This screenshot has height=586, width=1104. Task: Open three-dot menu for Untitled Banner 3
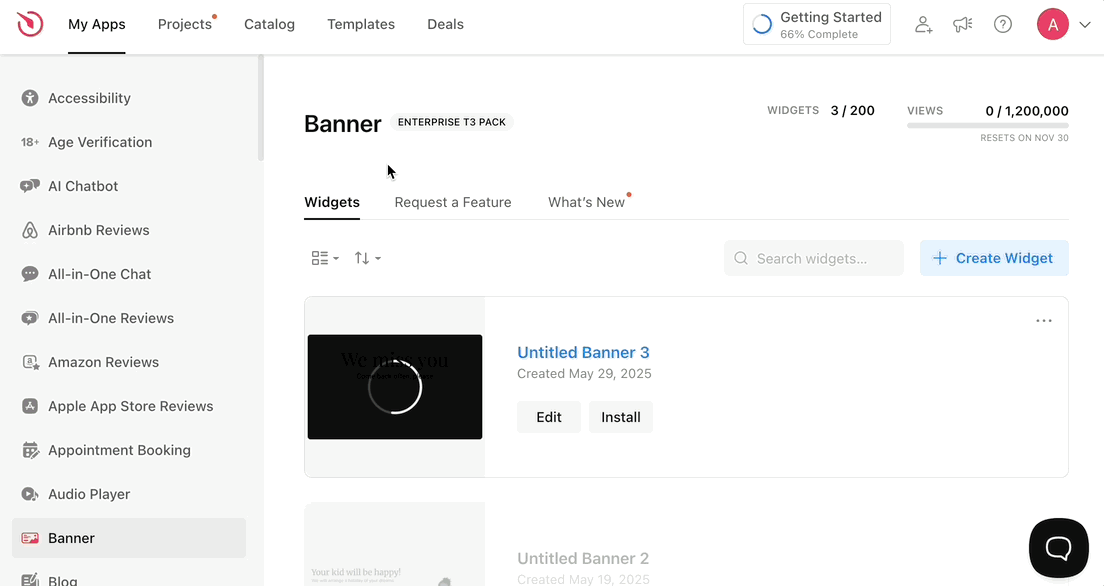pos(1043,321)
